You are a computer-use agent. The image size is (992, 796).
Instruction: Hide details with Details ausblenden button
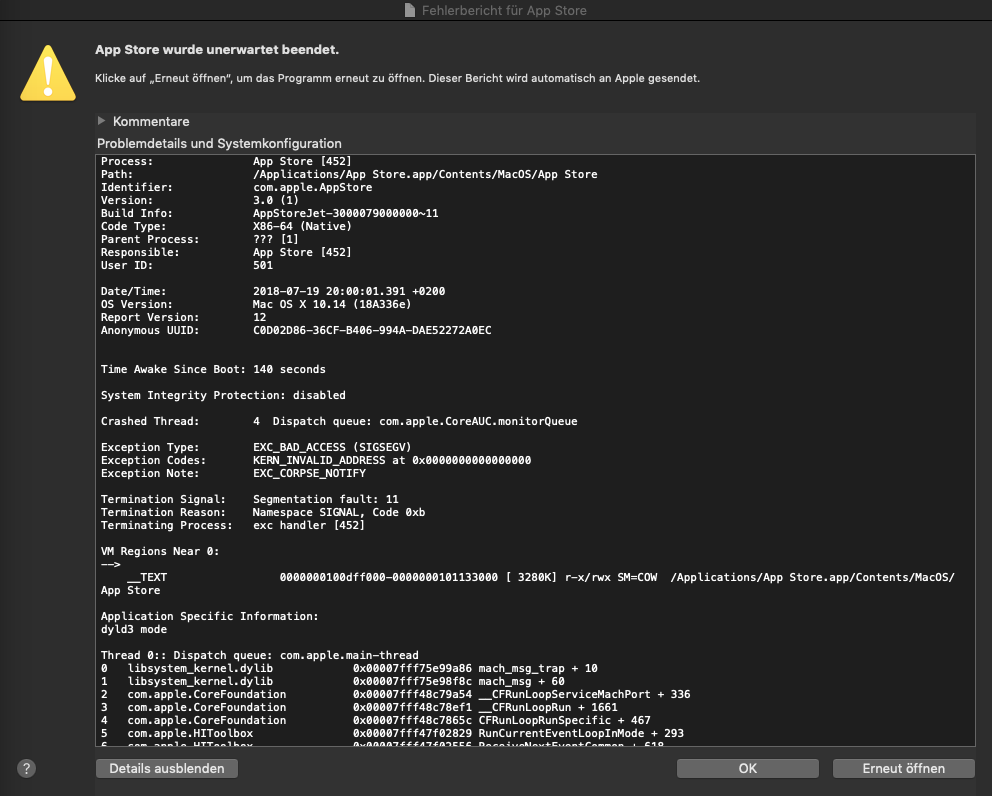click(167, 768)
